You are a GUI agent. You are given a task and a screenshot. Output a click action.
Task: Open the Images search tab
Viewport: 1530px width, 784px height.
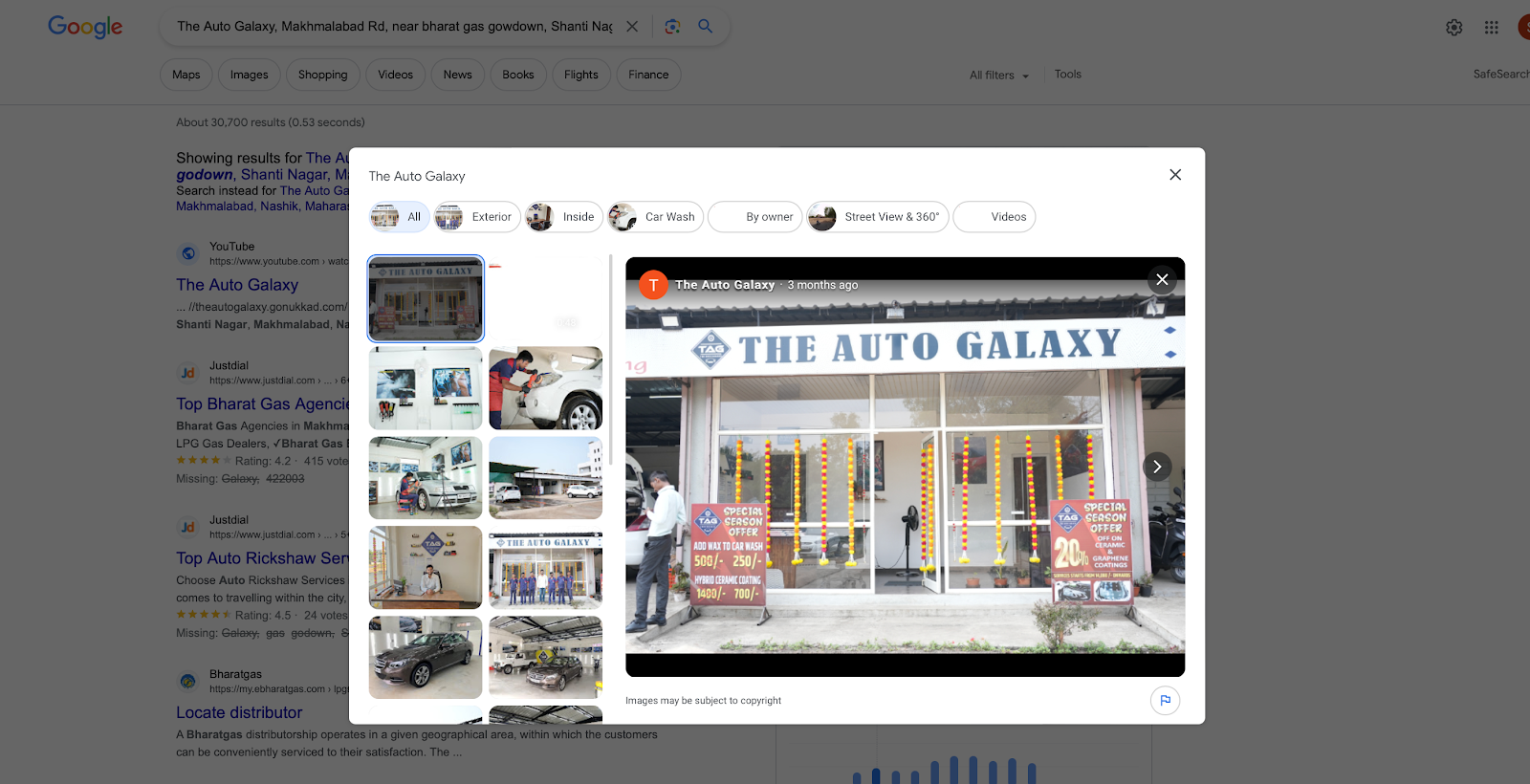tap(250, 75)
